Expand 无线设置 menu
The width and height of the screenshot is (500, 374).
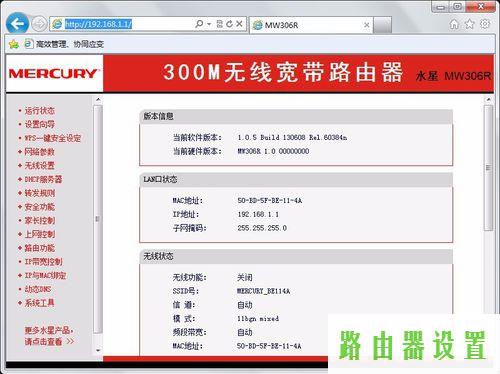(x=40, y=165)
